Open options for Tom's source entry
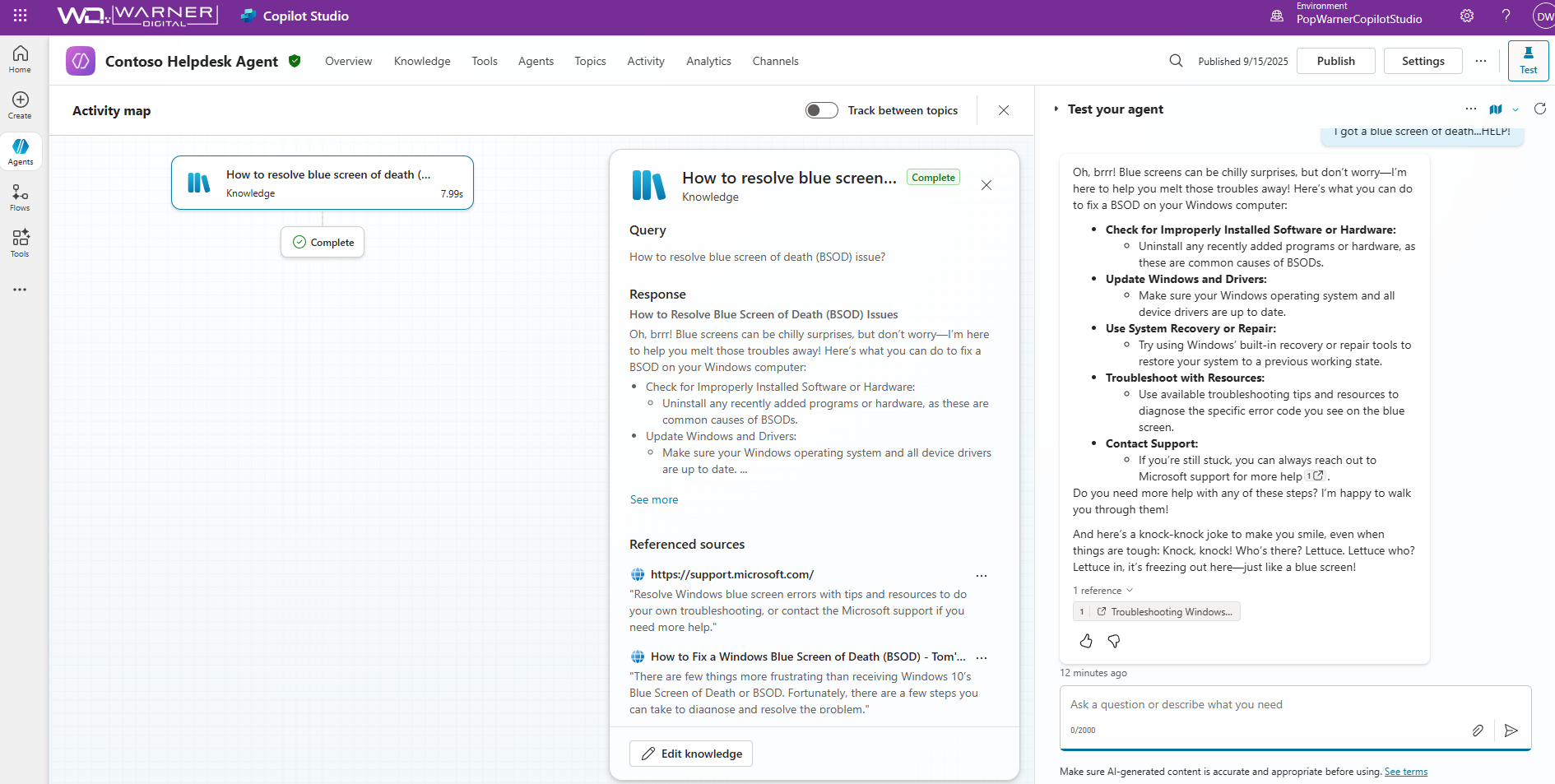This screenshot has width=1555, height=784. pos(982,657)
